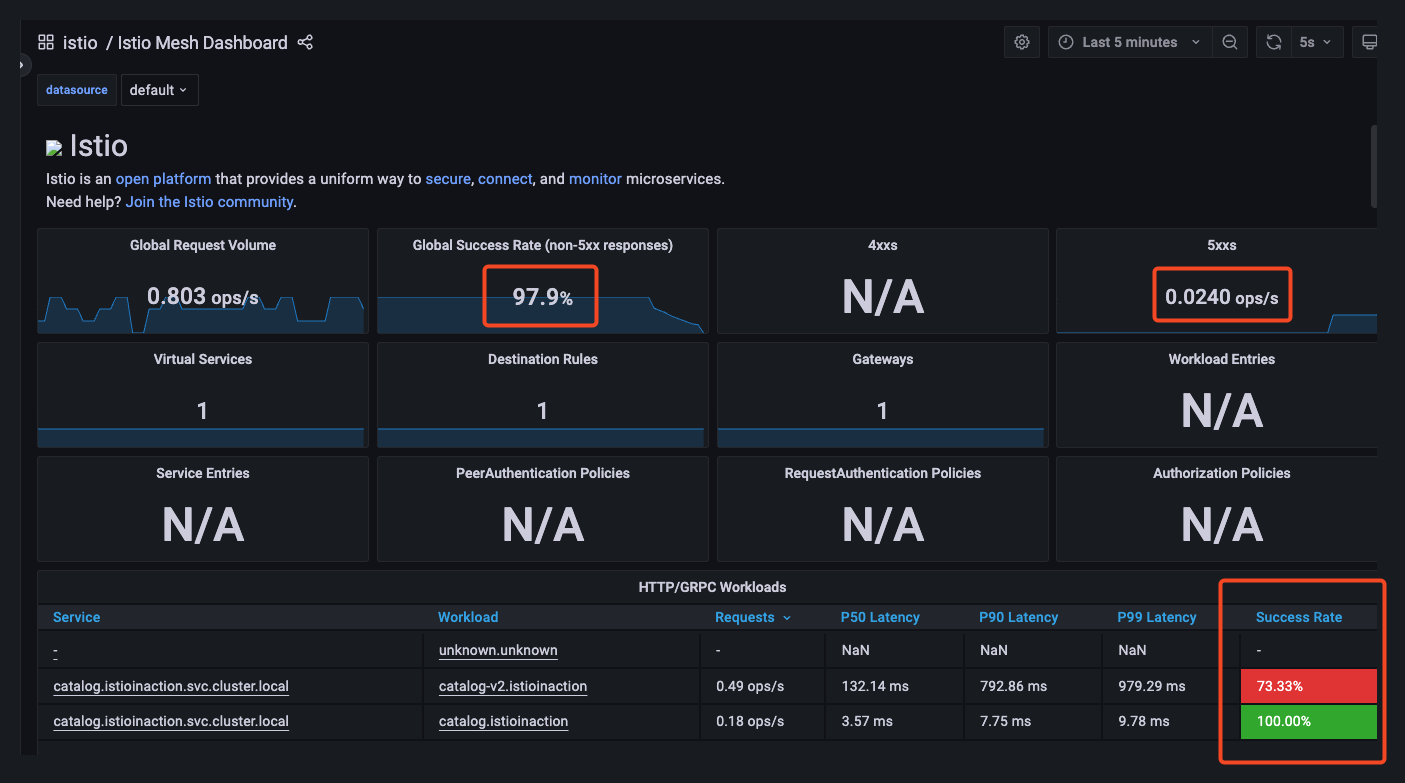Viewport: 1405px width, 783px height.
Task: Expand the collapsed side menu arrow
Action: 22,64
